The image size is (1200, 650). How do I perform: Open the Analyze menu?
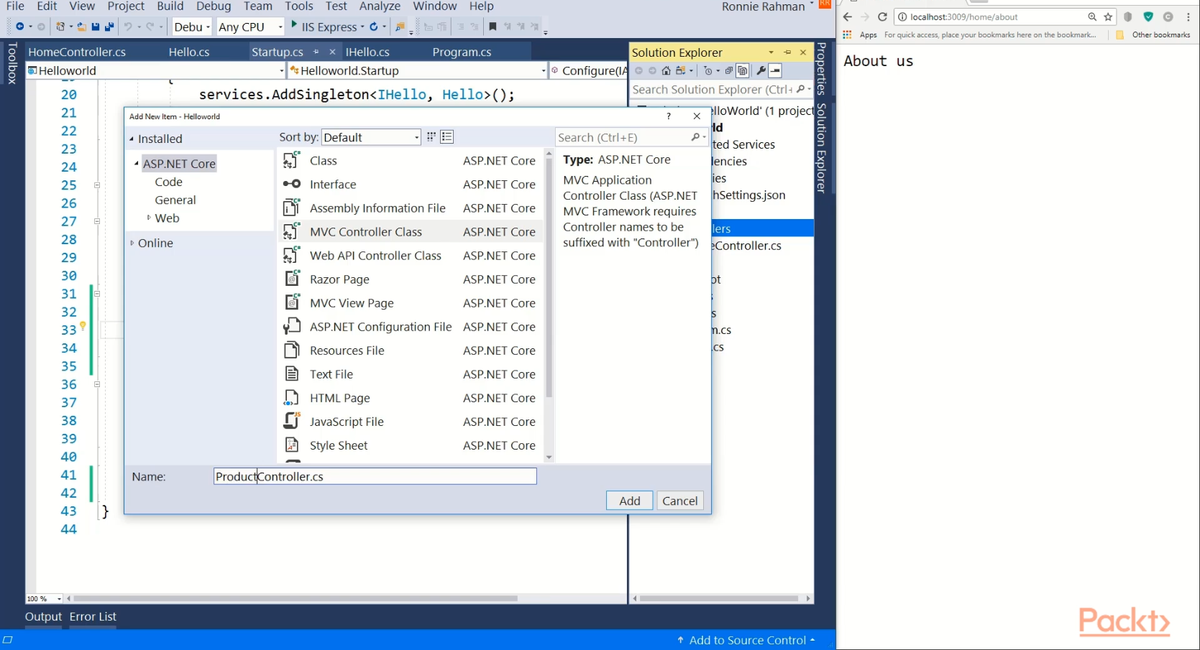[379, 6]
